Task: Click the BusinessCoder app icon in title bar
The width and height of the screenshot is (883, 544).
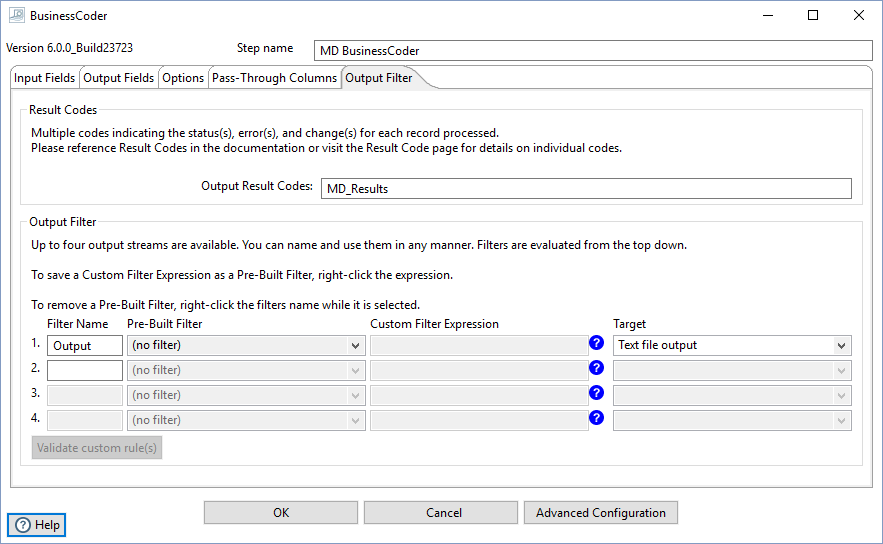Action: pyautogui.click(x=16, y=16)
